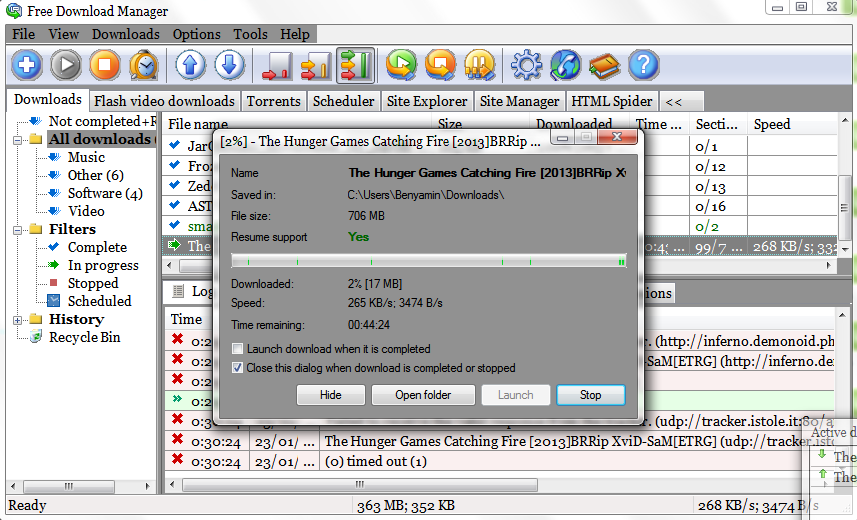Open the books help contents icon
857x520 pixels.
tap(604, 65)
